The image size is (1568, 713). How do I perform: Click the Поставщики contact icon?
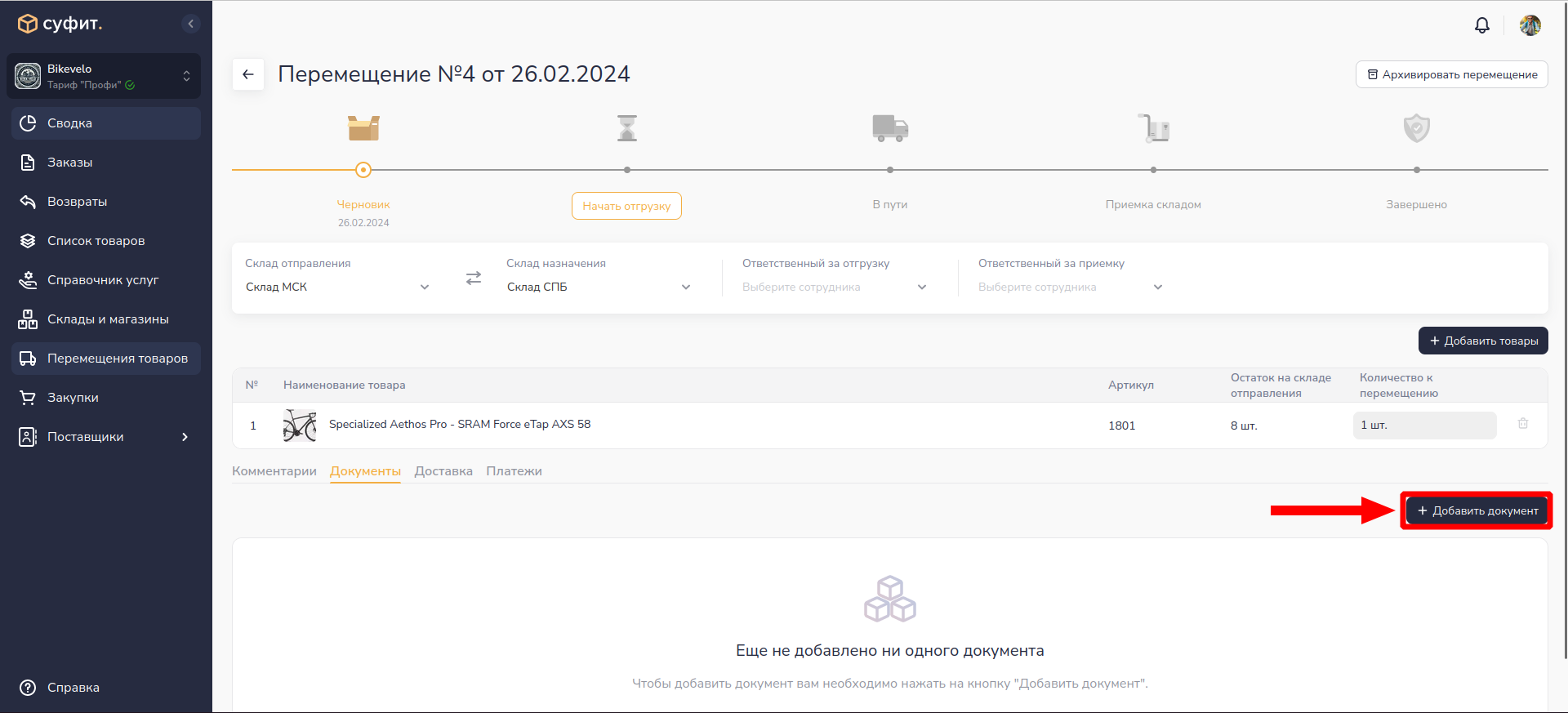[28, 437]
